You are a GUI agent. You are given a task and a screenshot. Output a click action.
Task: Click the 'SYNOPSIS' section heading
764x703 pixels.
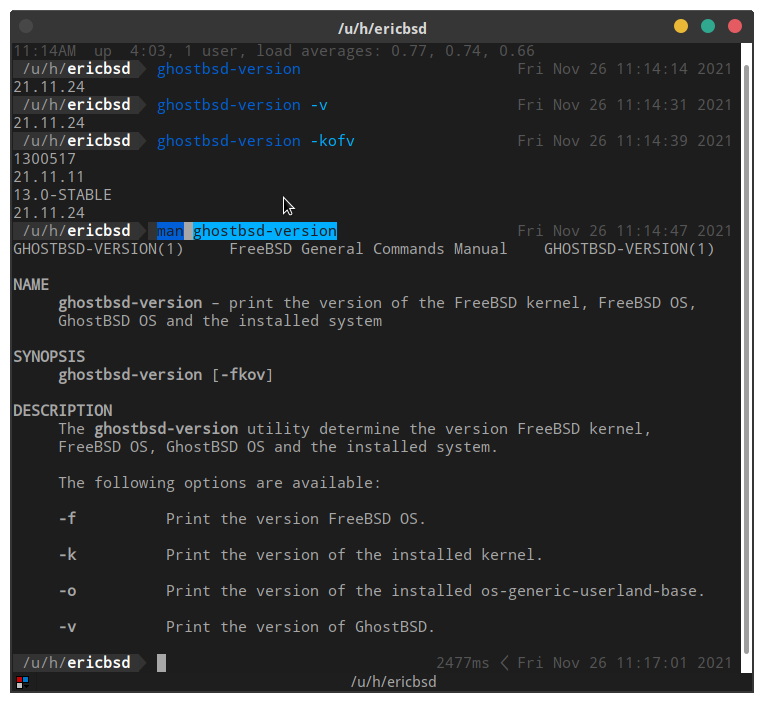pos(49,357)
